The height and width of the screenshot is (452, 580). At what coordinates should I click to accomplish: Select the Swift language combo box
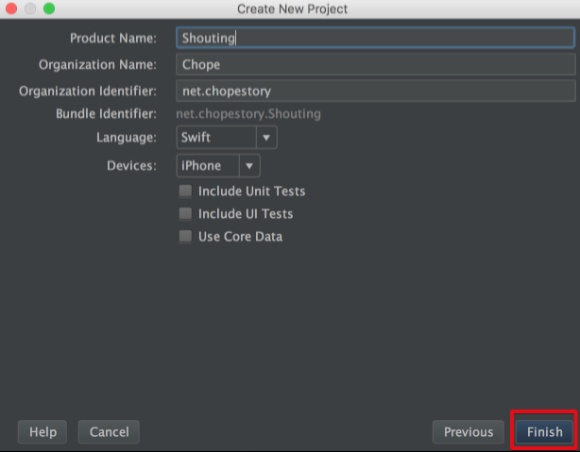(227, 138)
